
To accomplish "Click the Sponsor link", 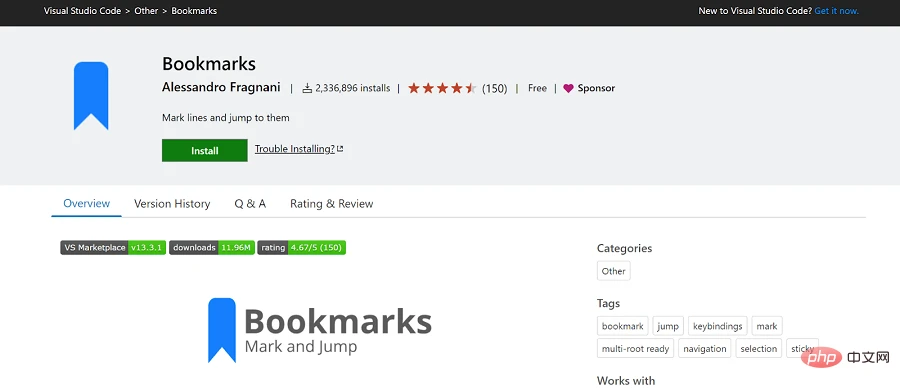I will [596, 88].
